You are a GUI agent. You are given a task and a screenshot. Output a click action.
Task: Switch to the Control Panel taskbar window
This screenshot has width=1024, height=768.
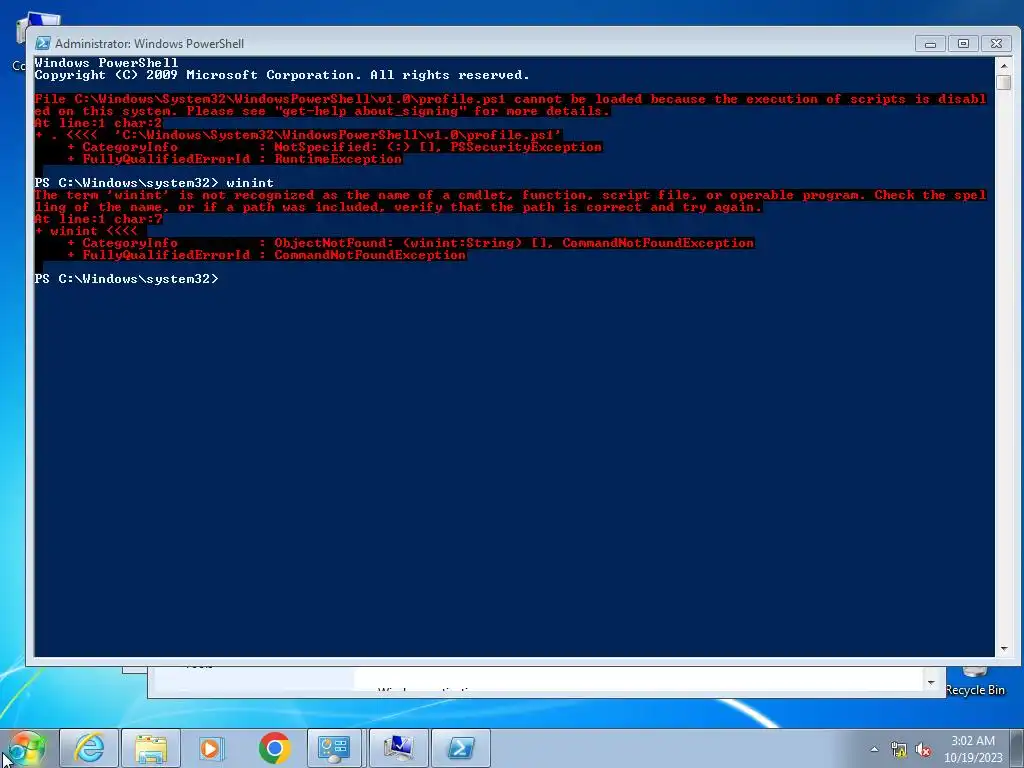(334, 748)
